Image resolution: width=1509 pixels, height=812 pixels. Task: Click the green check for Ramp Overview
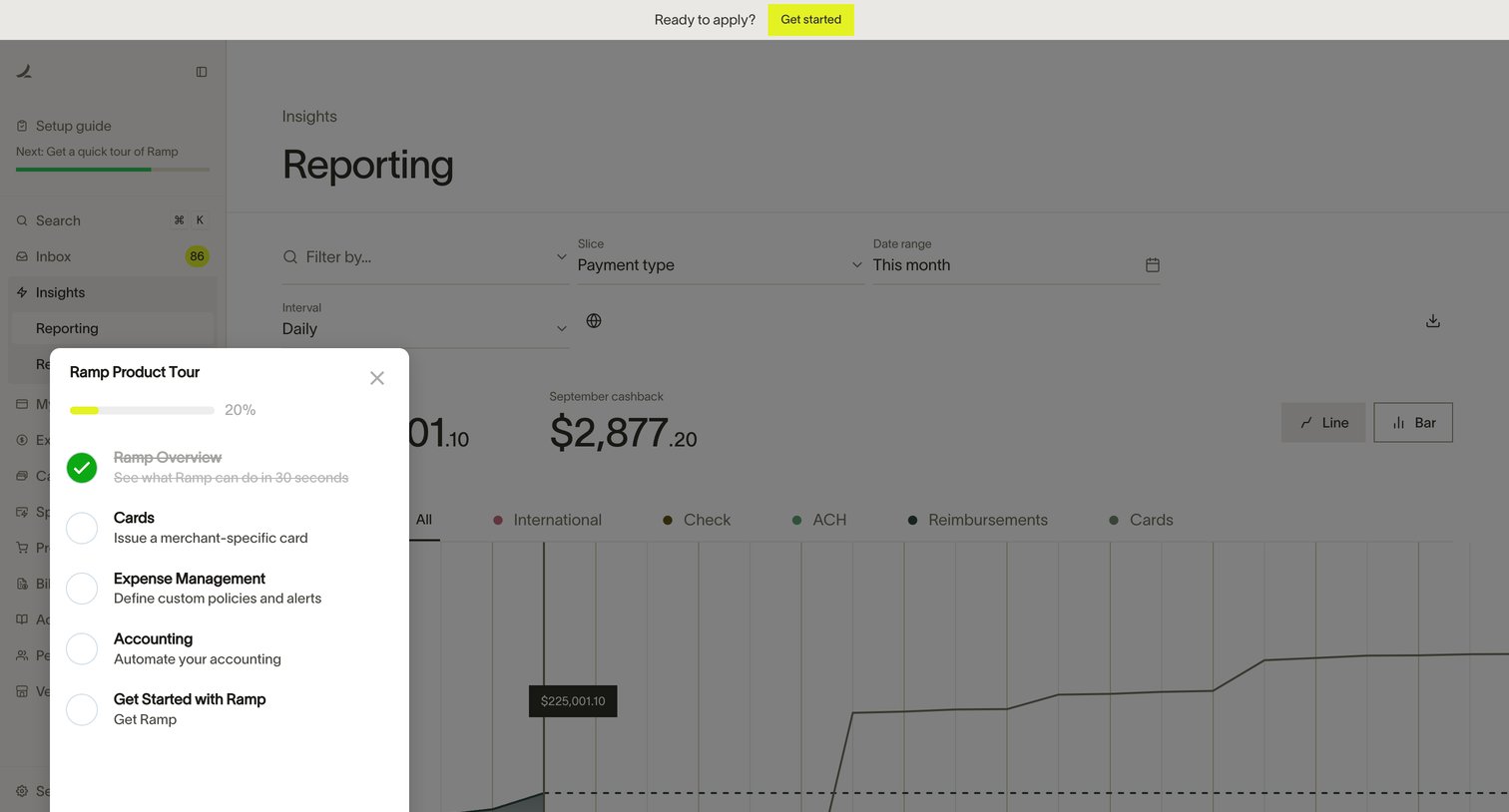click(82, 468)
